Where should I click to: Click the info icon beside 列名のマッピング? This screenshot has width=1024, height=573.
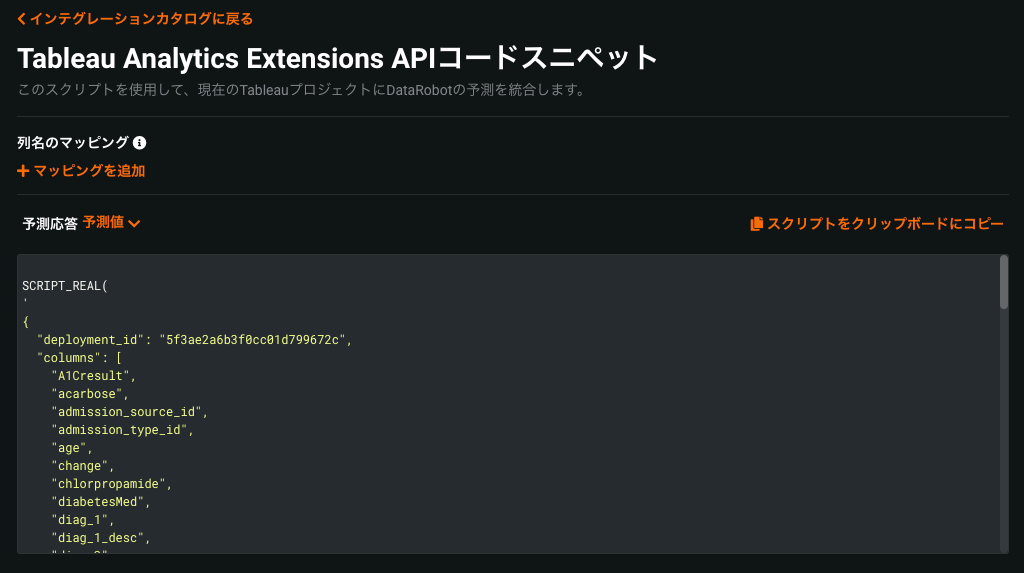(x=140, y=143)
